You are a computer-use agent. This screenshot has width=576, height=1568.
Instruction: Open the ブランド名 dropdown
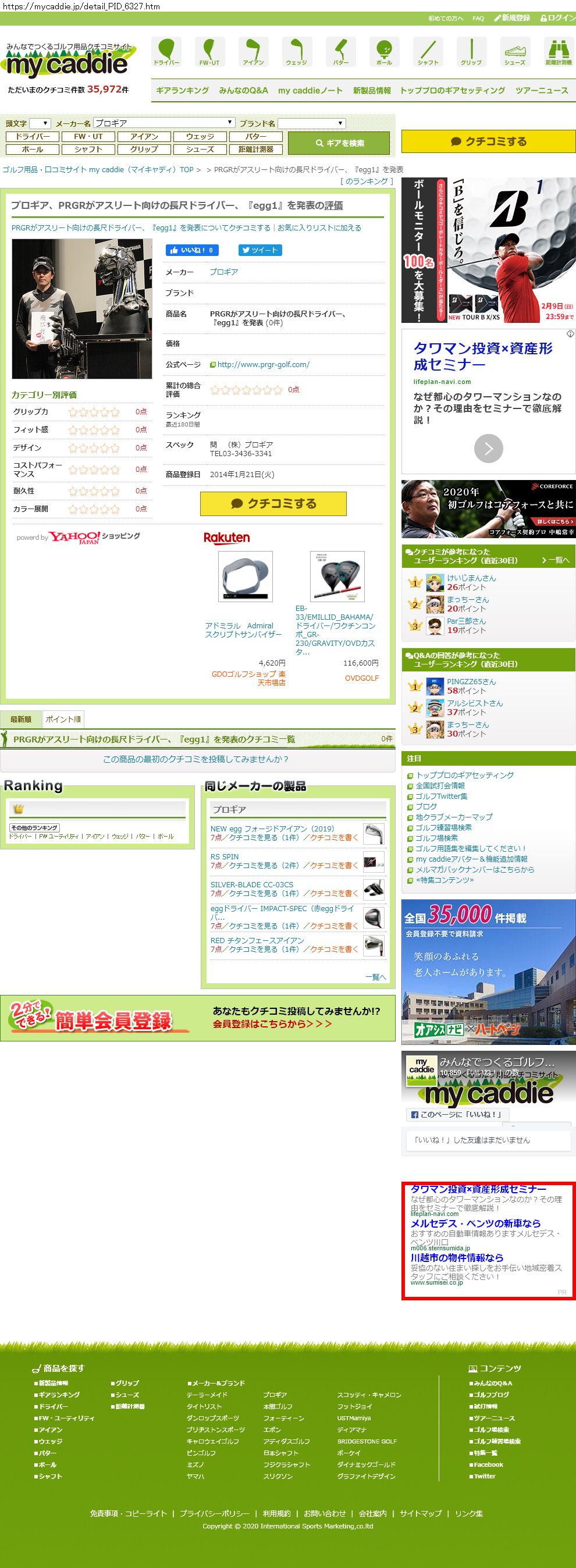312,123
